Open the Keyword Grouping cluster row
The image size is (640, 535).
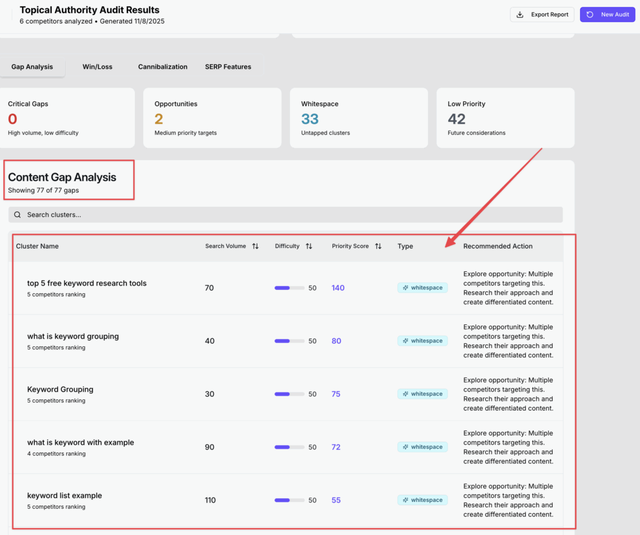60,390
